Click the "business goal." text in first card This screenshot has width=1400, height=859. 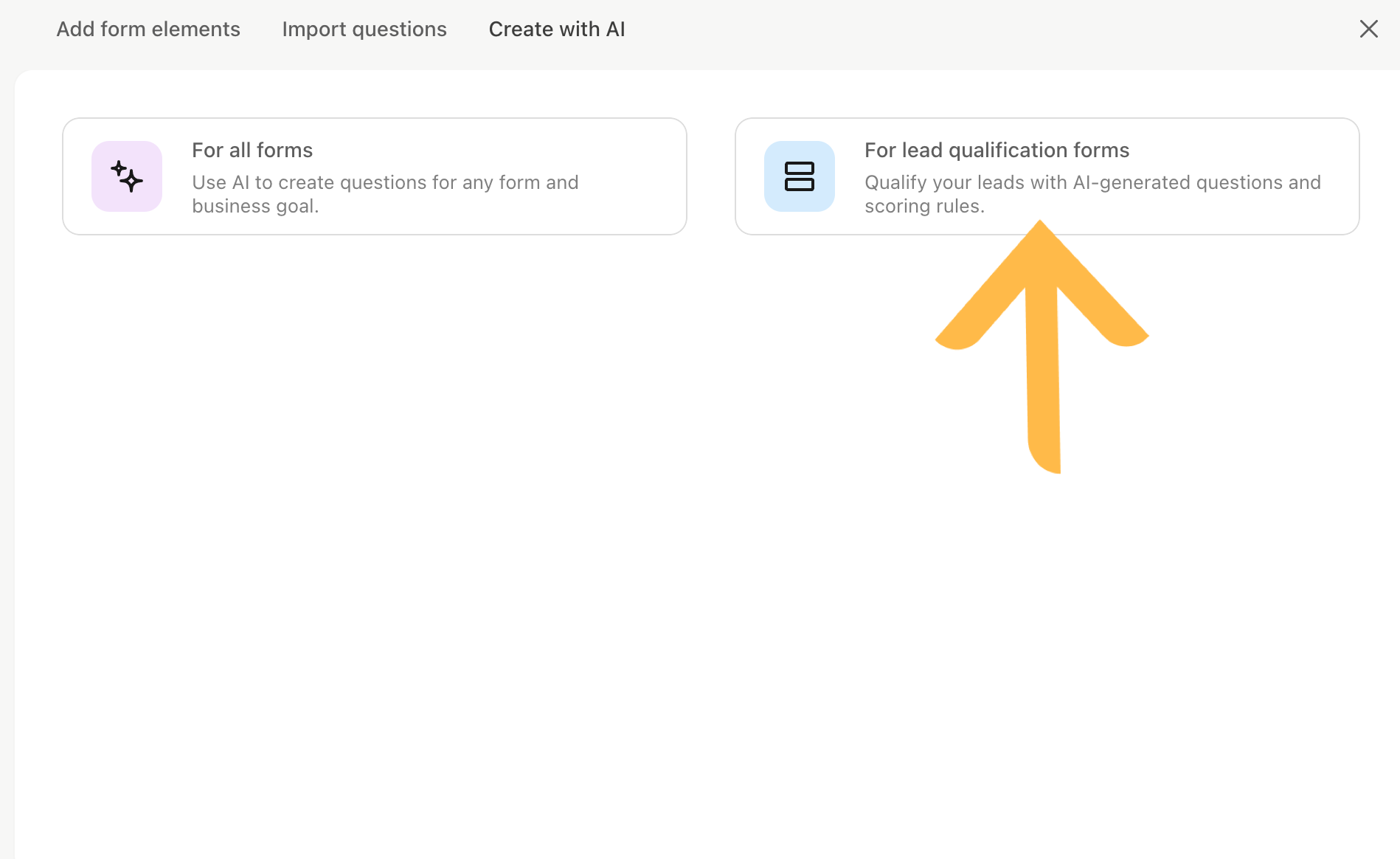pyautogui.click(x=255, y=206)
